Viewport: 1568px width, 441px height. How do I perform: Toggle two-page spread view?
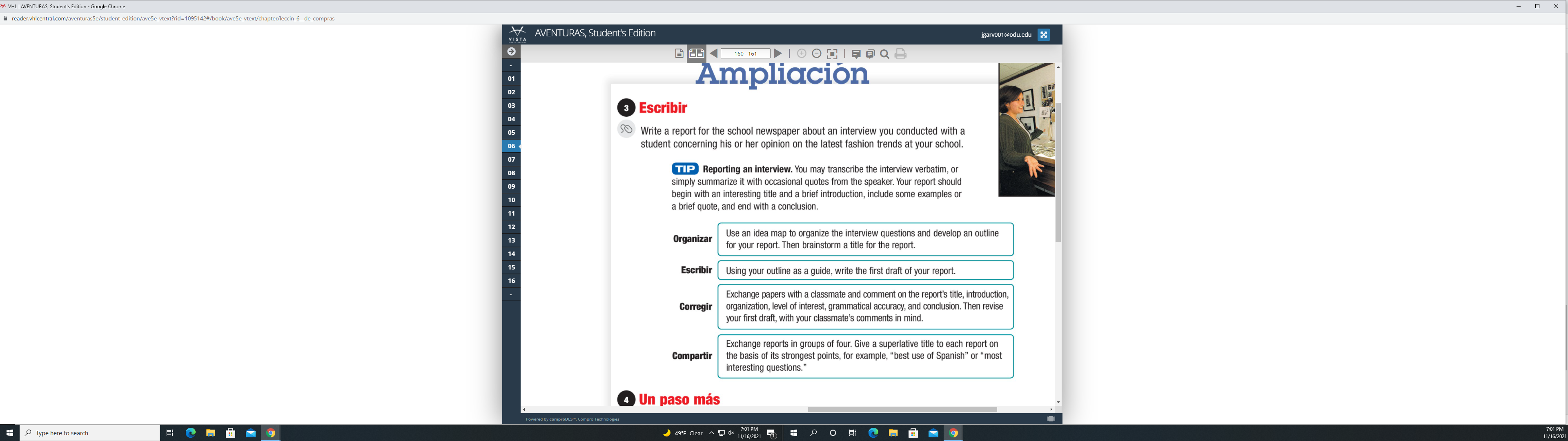(696, 53)
